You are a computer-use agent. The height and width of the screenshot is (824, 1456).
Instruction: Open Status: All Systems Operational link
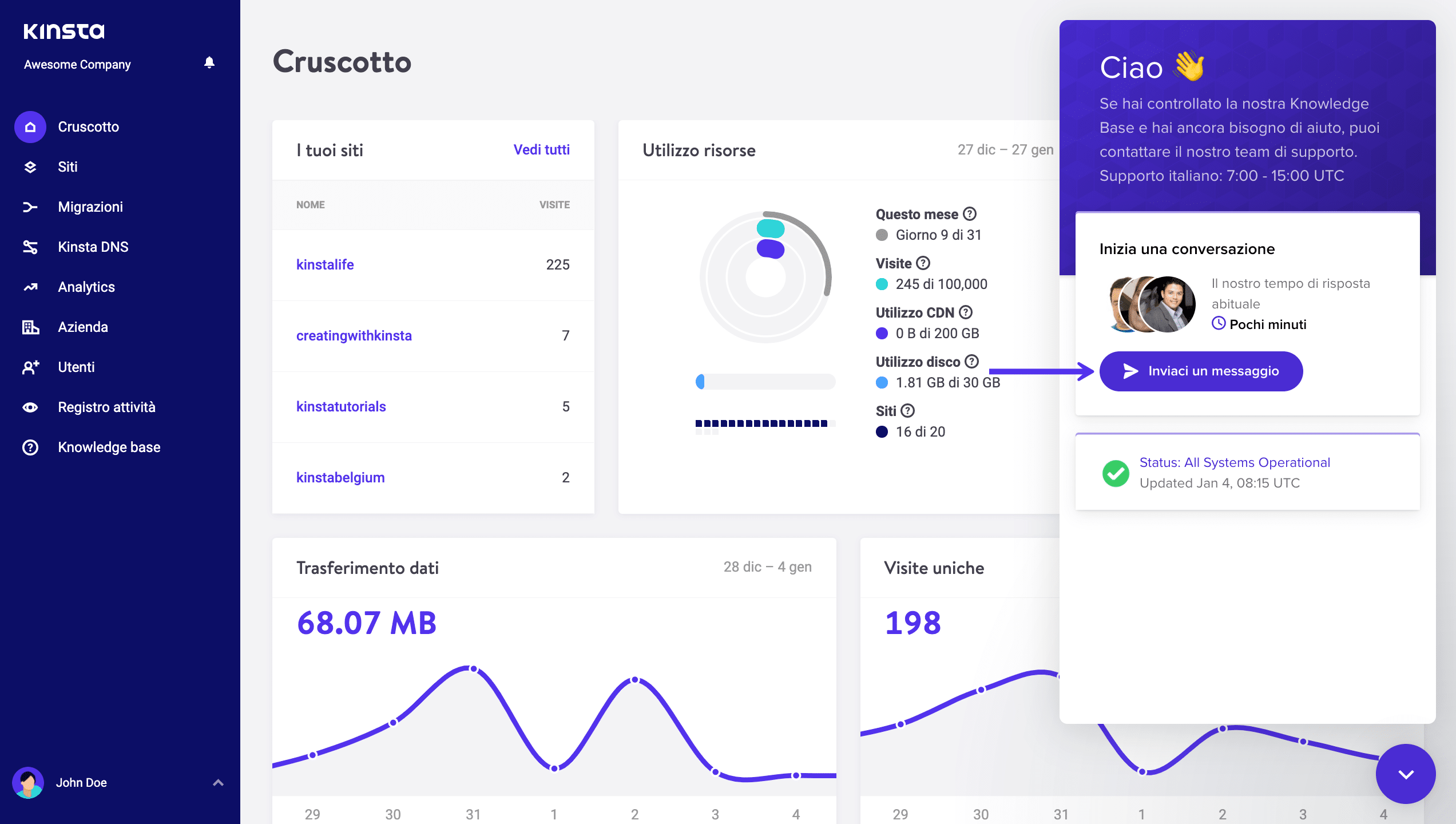1235,462
